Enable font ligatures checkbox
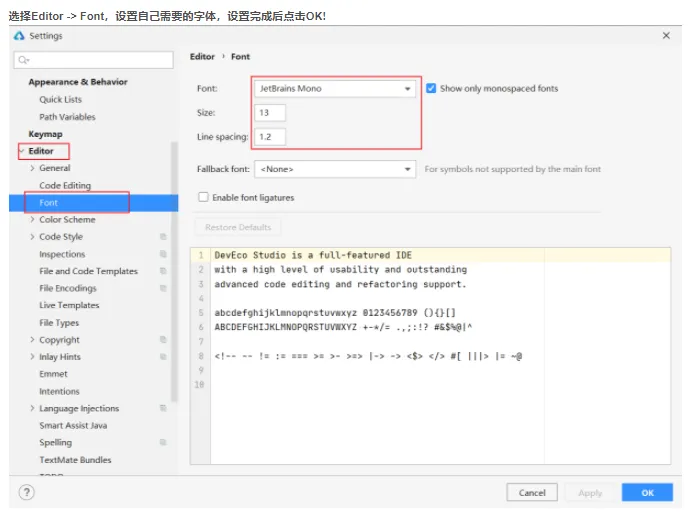 (x=203, y=197)
